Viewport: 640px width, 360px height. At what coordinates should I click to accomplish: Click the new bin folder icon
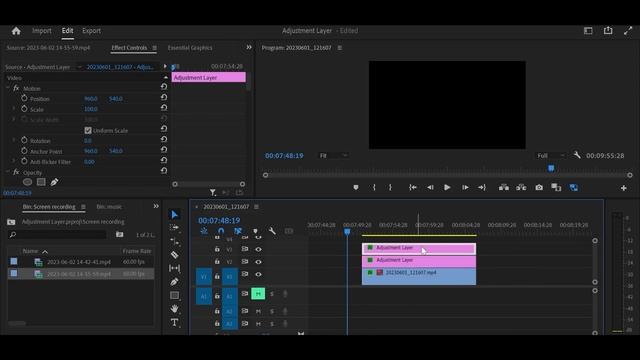click(119, 234)
